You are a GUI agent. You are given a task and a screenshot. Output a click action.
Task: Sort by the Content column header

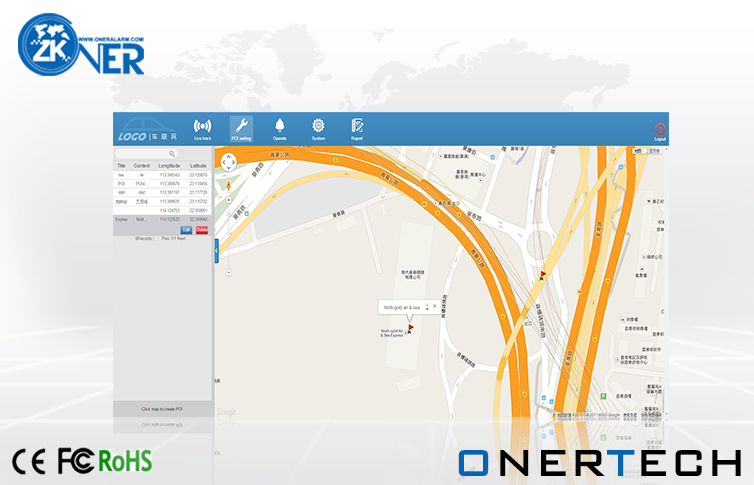[x=141, y=165]
